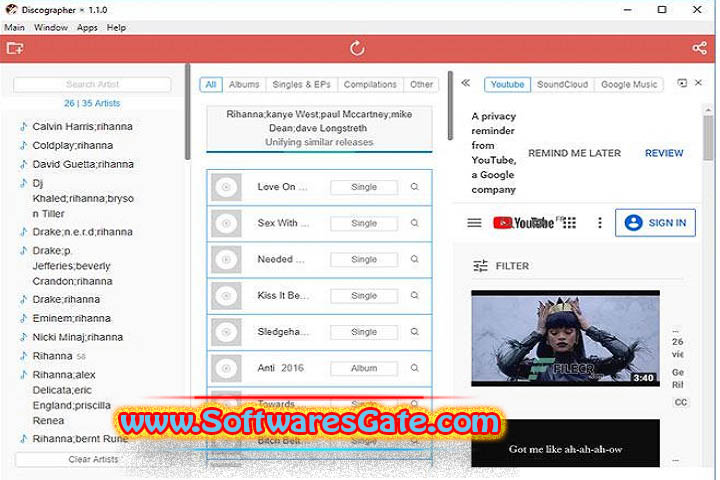Open the Window menu
The height and width of the screenshot is (480, 720).
click(x=51, y=28)
